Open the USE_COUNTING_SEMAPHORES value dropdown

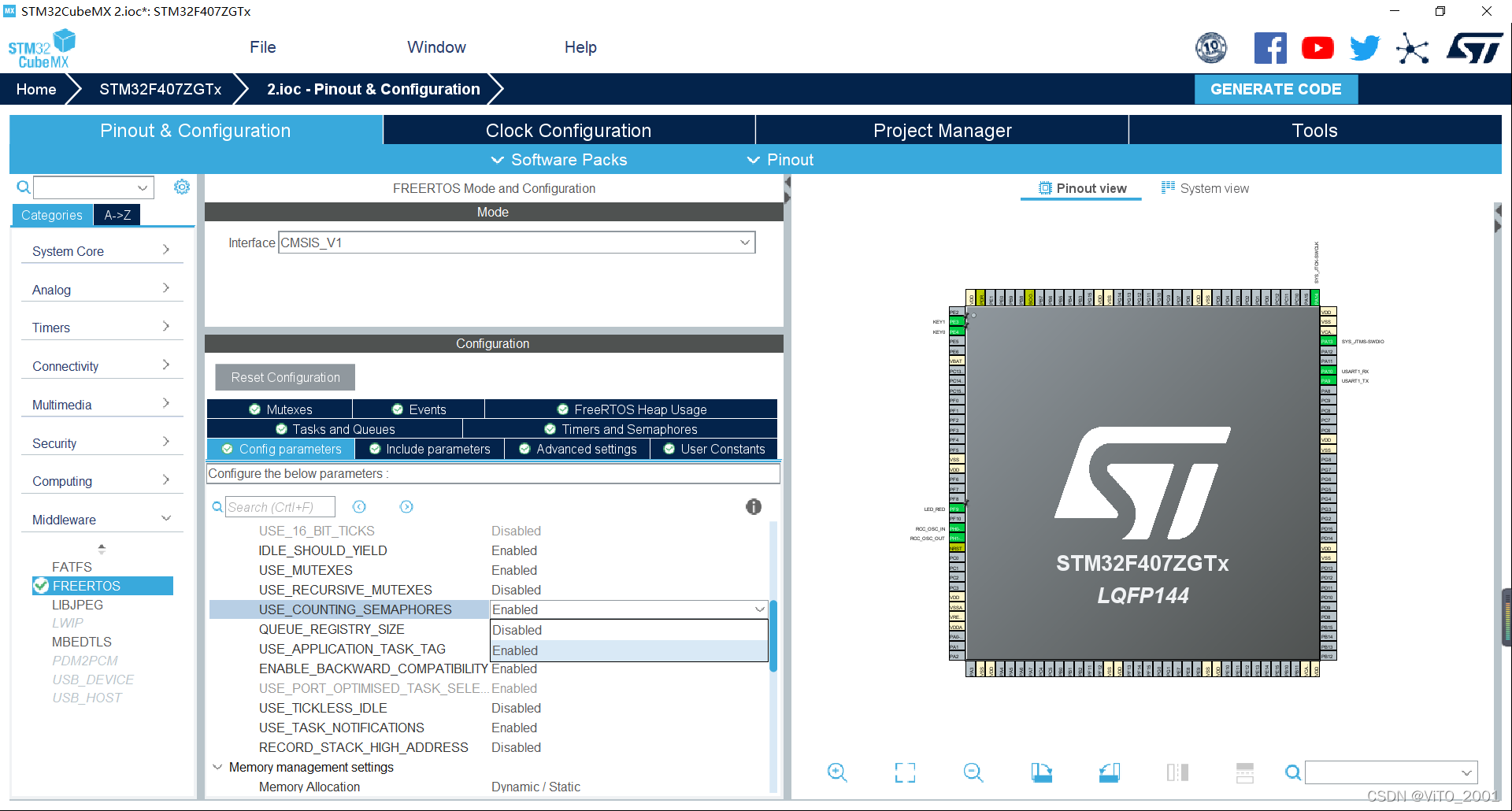coord(628,609)
